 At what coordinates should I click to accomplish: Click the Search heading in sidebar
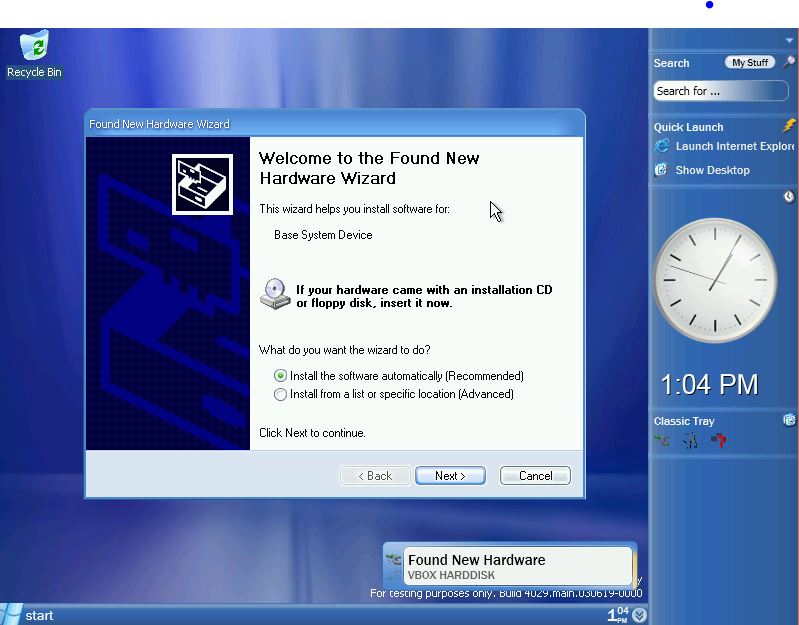671,63
